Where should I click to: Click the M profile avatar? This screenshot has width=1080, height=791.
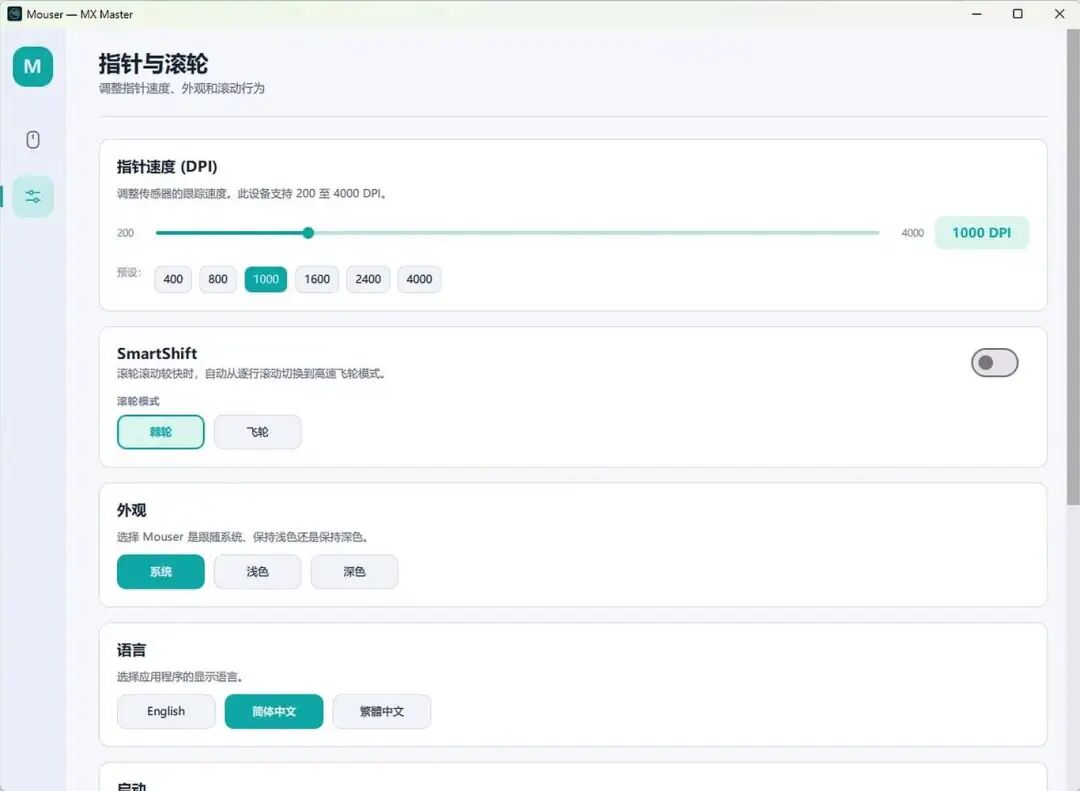(33, 66)
